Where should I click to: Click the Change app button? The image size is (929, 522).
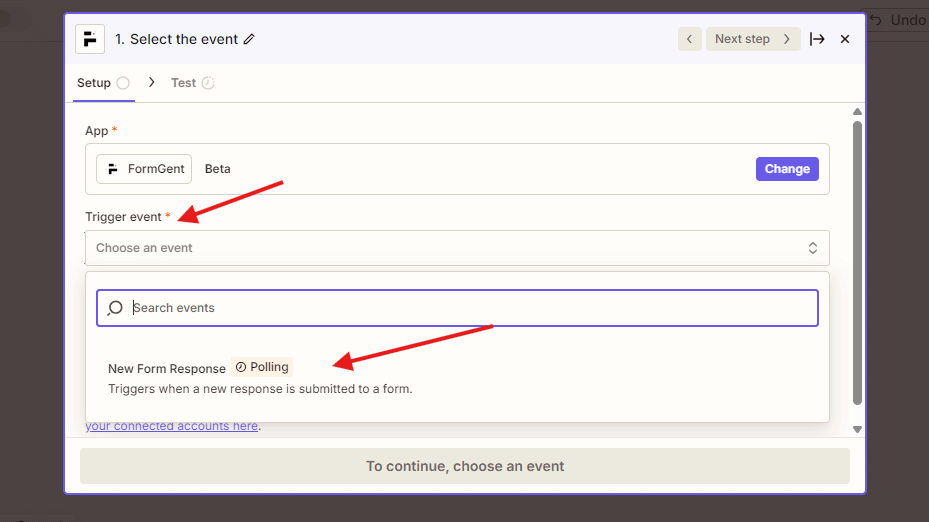(x=787, y=169)
